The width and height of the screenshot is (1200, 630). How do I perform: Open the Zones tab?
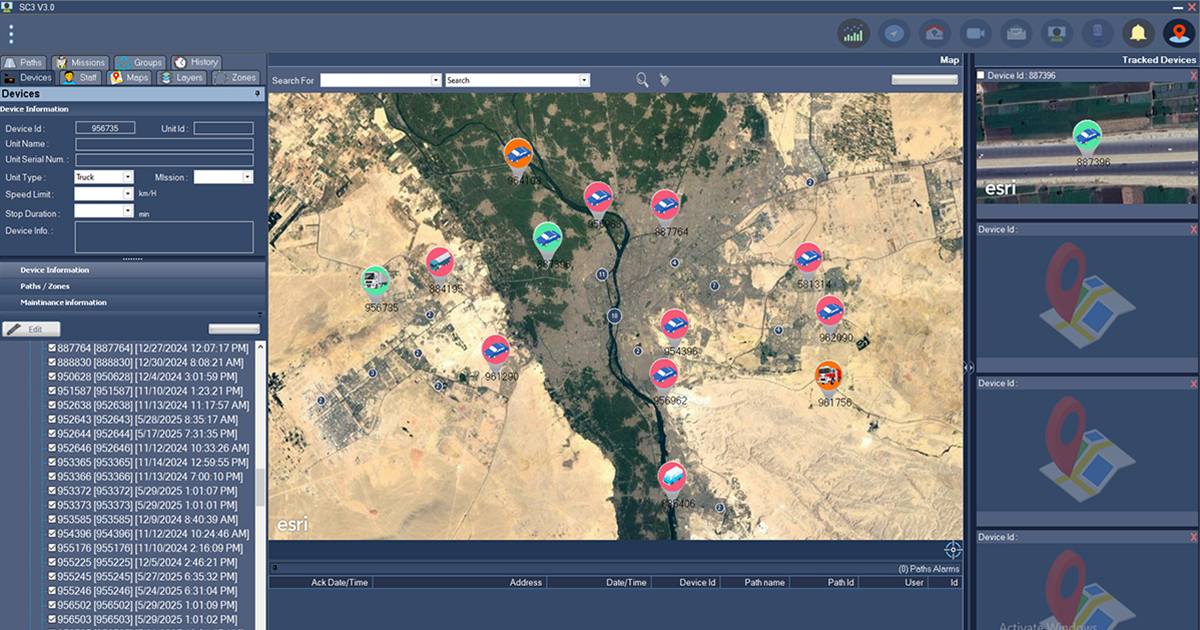[236, 78]
